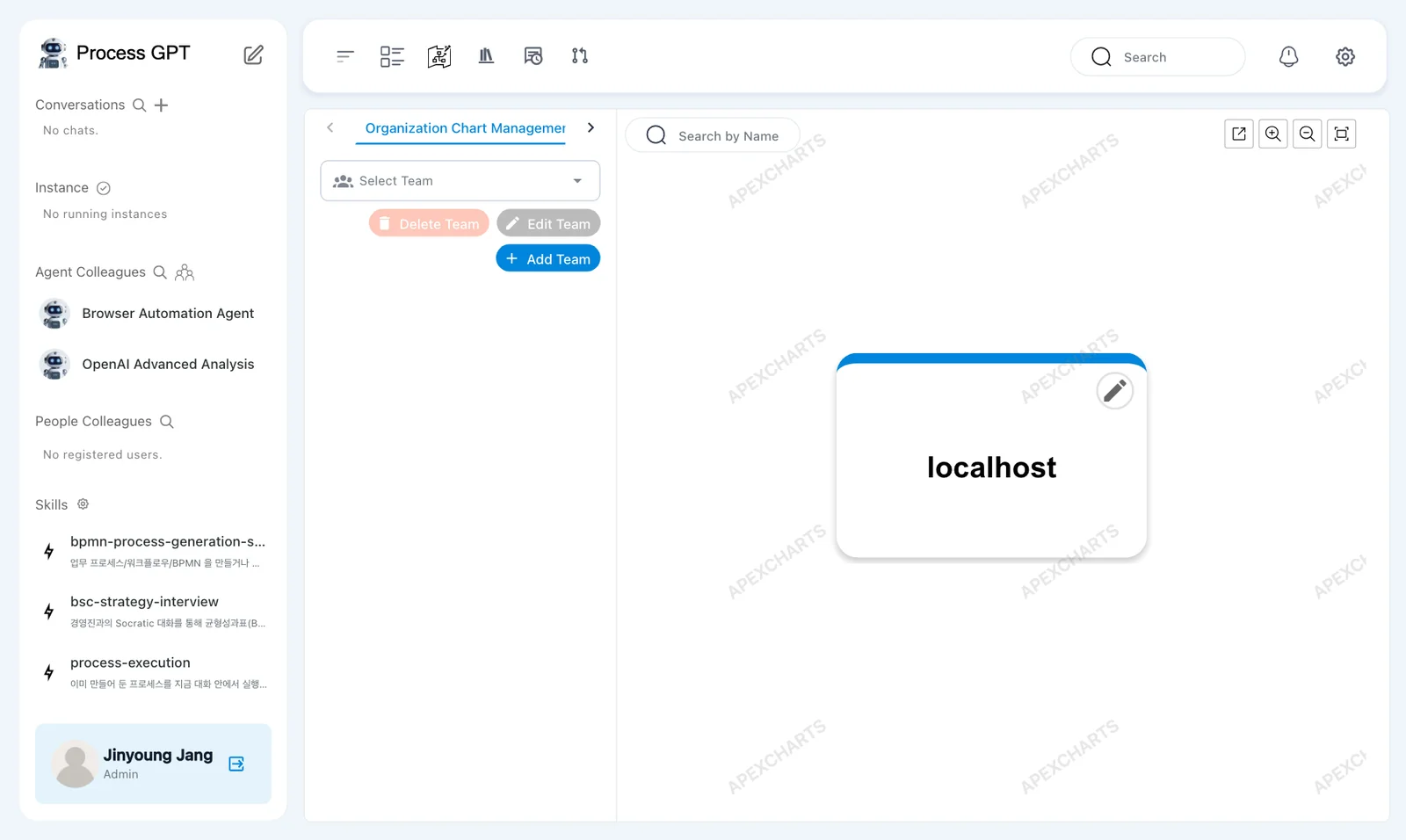1406x840 pixels.
Task: Click the Delete Team button
Action: pos(429,223)
